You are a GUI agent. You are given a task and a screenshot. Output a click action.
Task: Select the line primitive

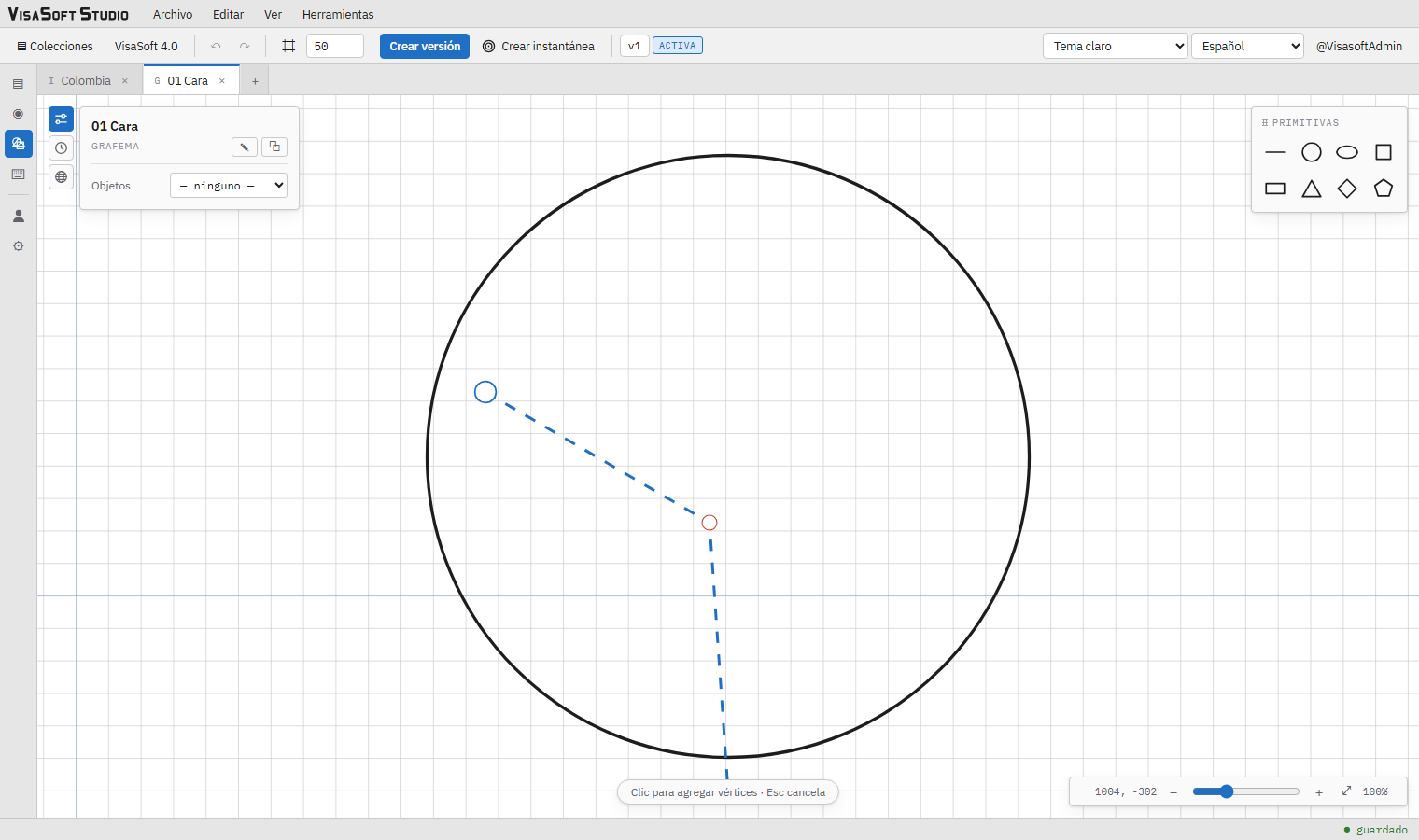[1275, 152]
